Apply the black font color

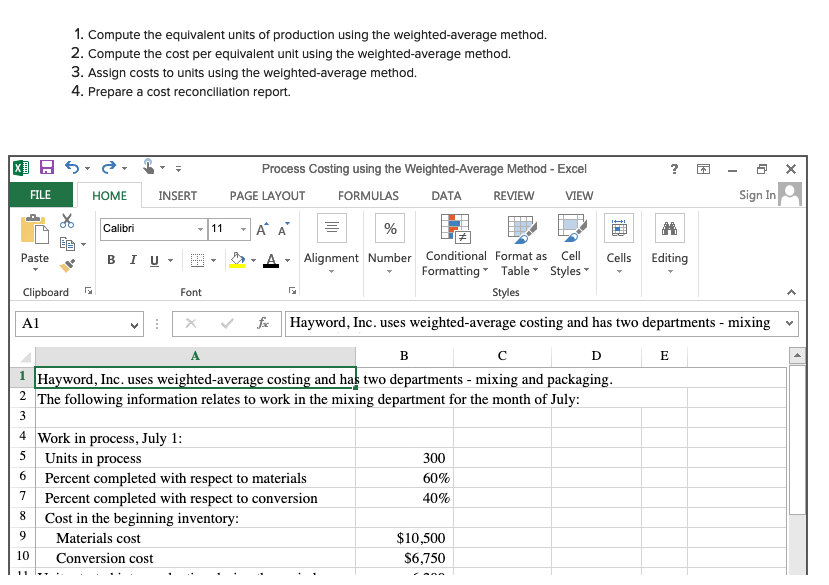pyautogui.click(x=271, y=260)
